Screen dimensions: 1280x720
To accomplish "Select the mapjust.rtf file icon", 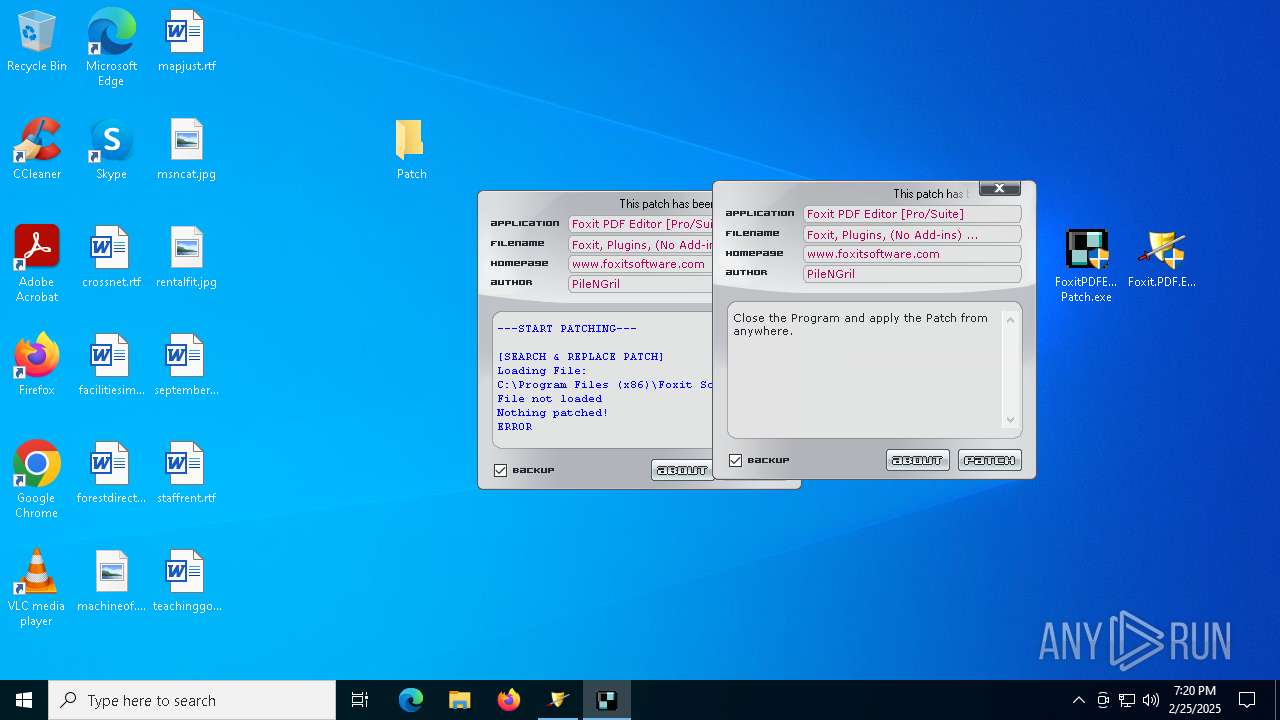I will (186, 42).
